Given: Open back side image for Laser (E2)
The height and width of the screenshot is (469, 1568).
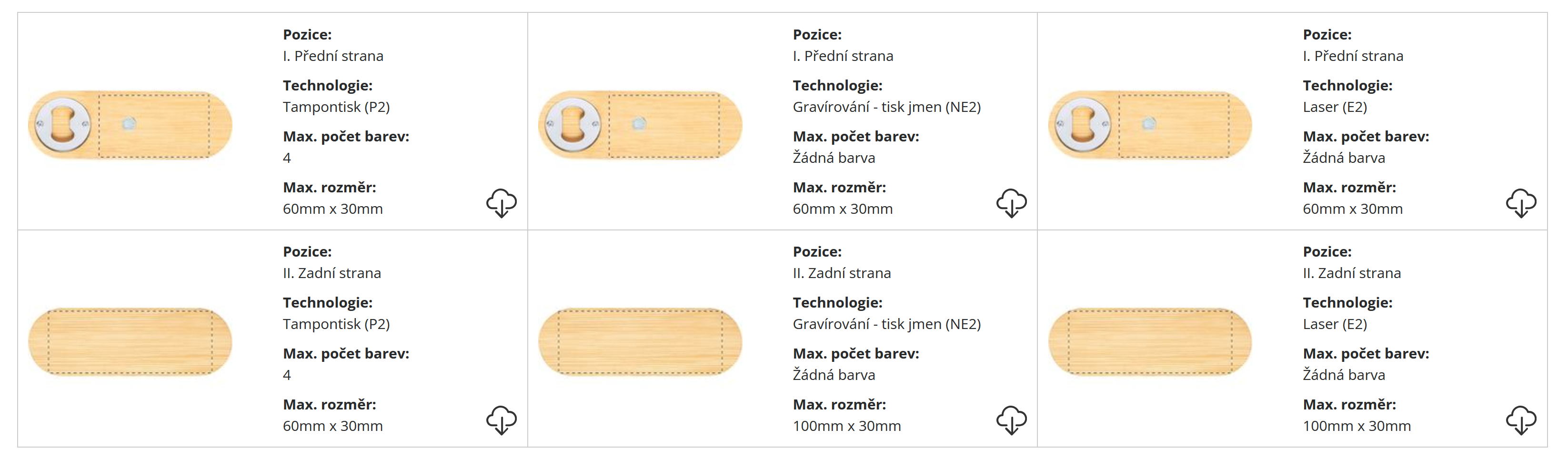Looking at the screenshot, I should point(1150,342).
